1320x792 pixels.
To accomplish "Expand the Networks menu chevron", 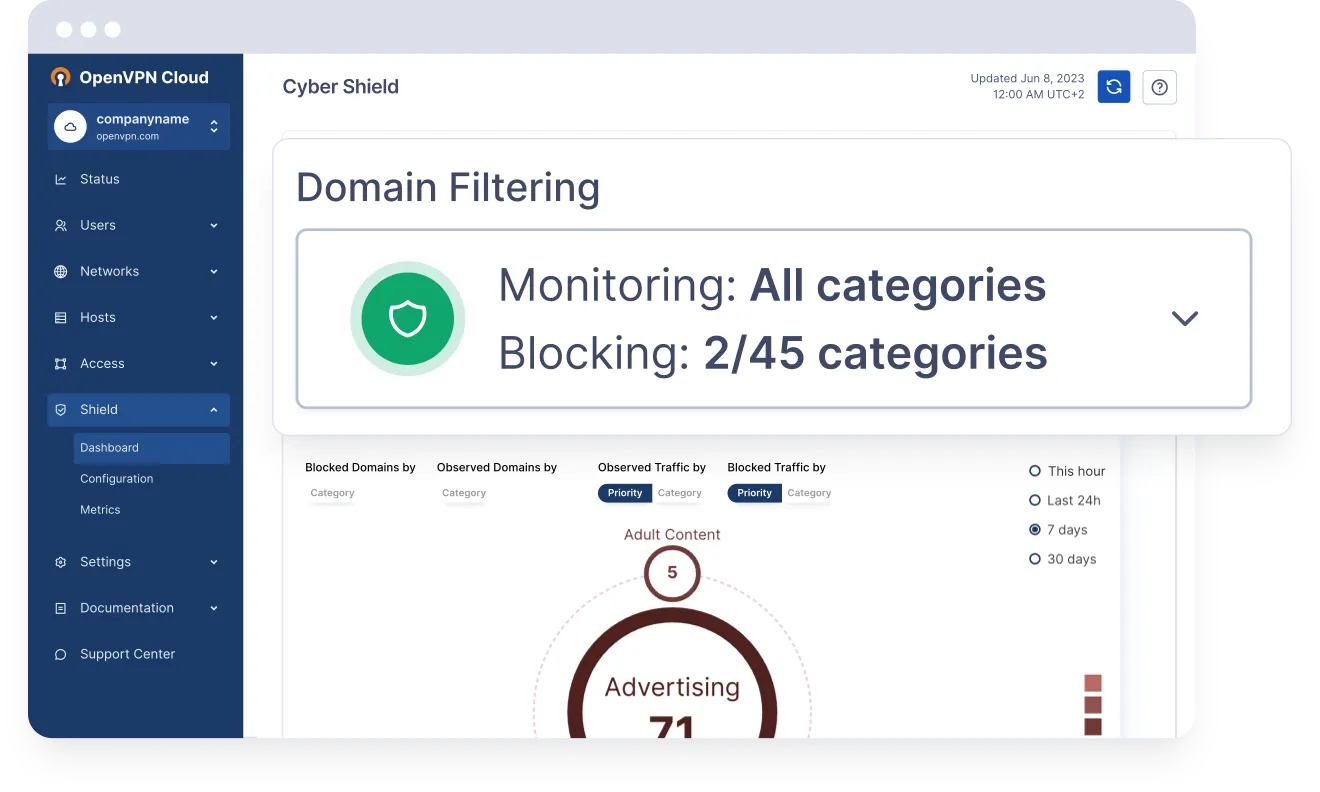I will tap(214, 272).
